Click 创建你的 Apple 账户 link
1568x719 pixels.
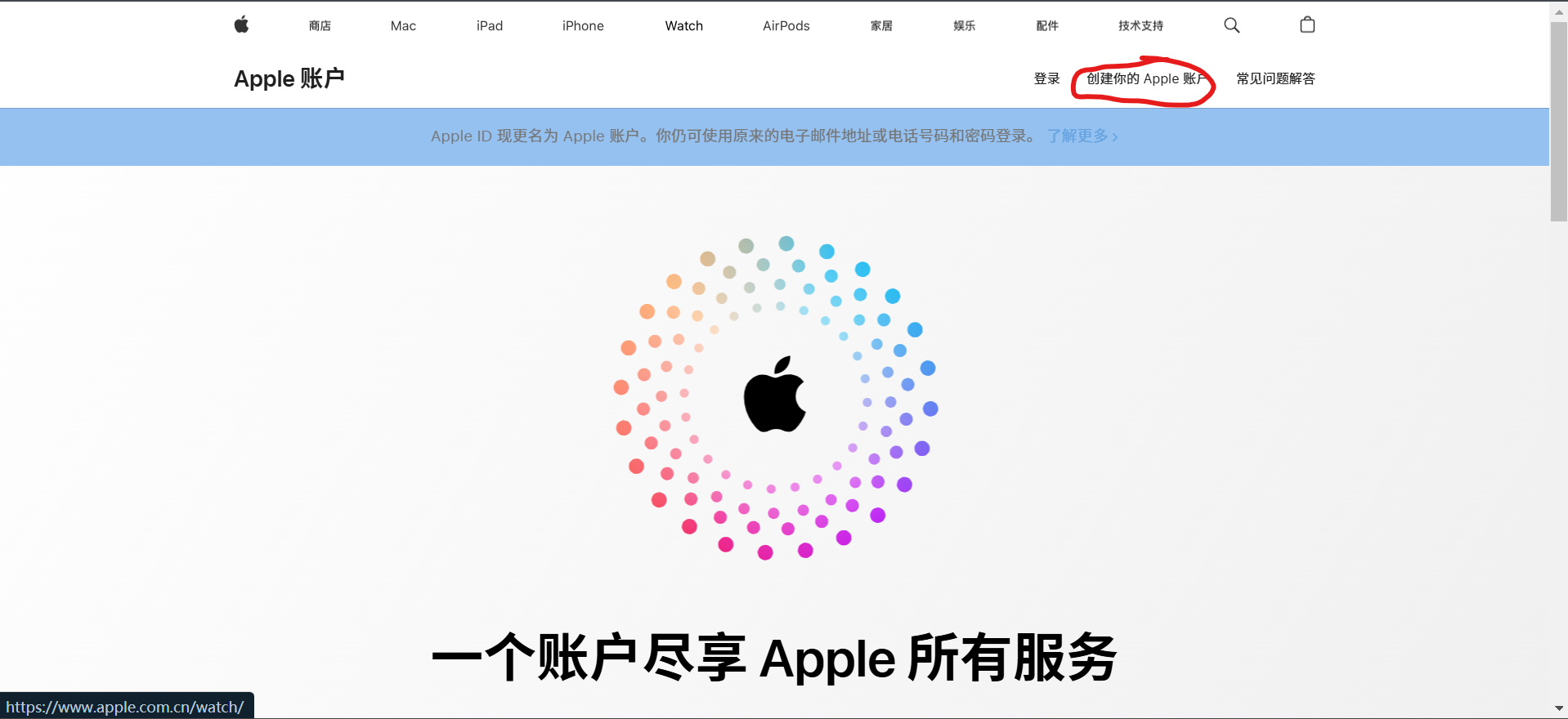tap(1146, 78)
